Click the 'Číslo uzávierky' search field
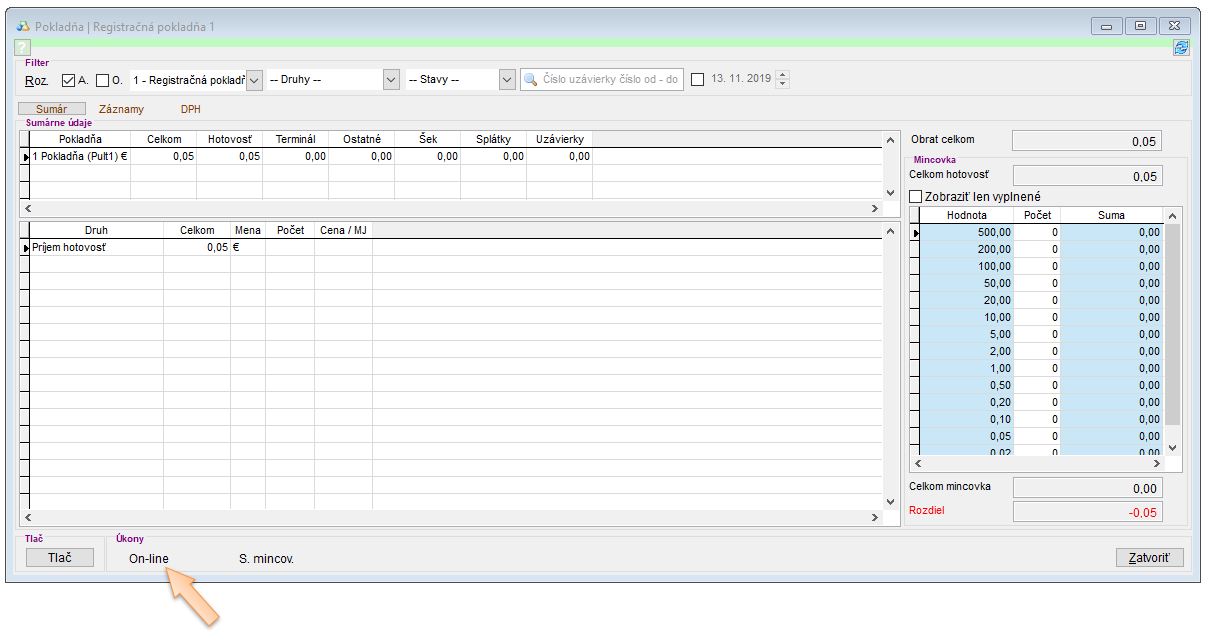 click(610, 80)
